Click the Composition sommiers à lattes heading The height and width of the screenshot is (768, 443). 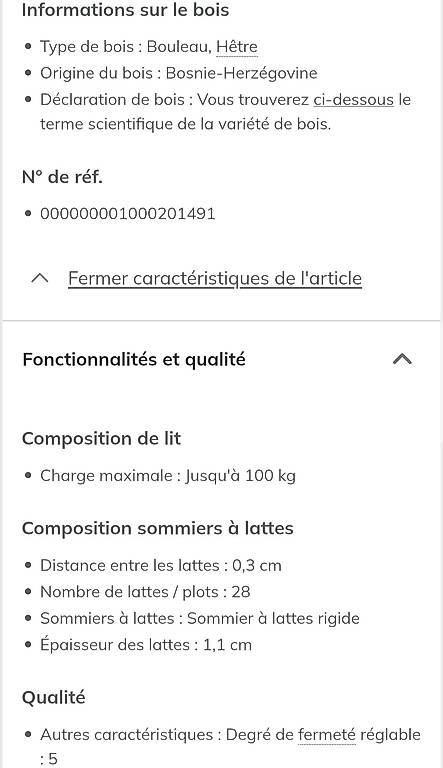(158, 528)
